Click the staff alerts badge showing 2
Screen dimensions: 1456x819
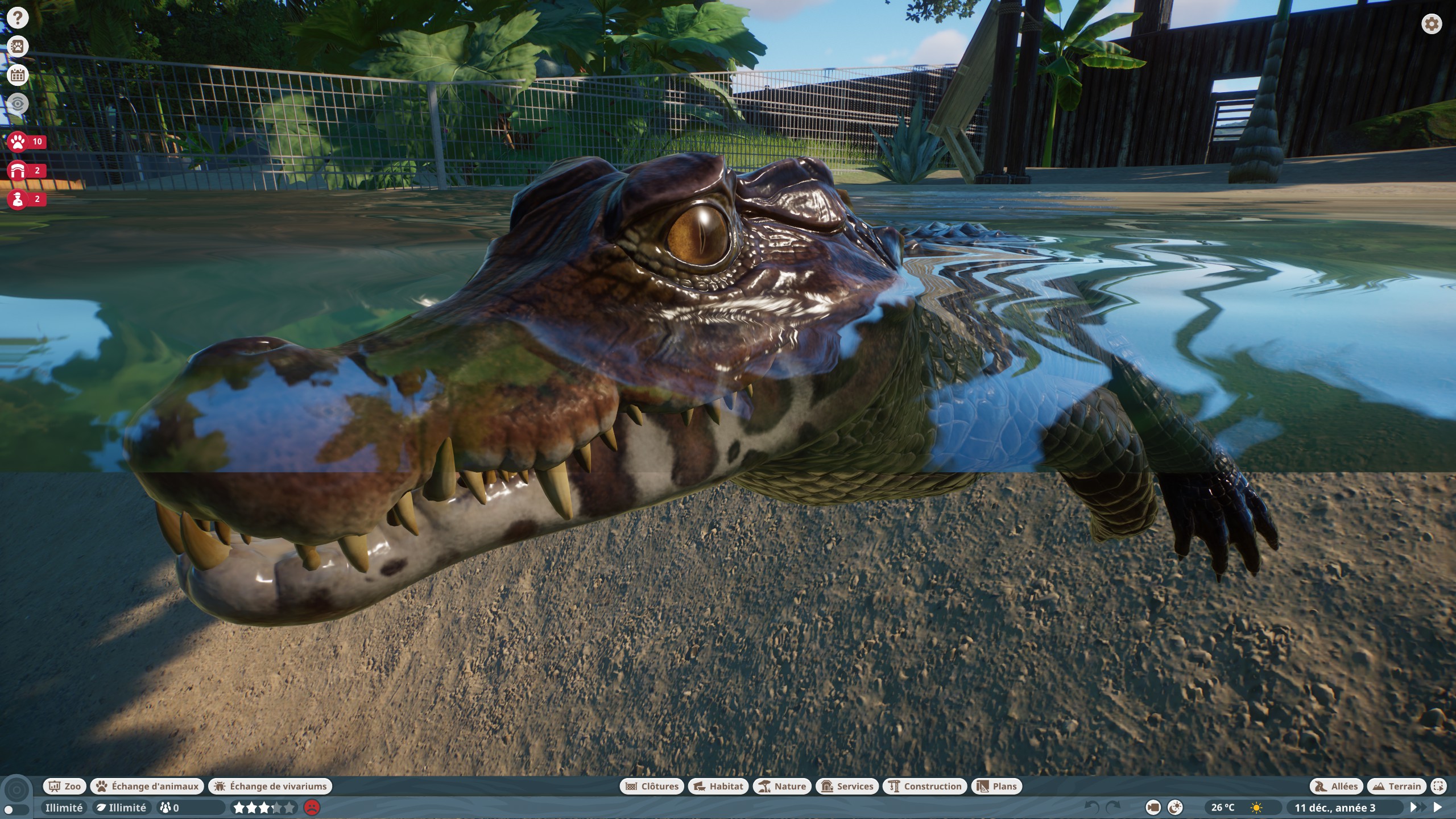(38, 199)
